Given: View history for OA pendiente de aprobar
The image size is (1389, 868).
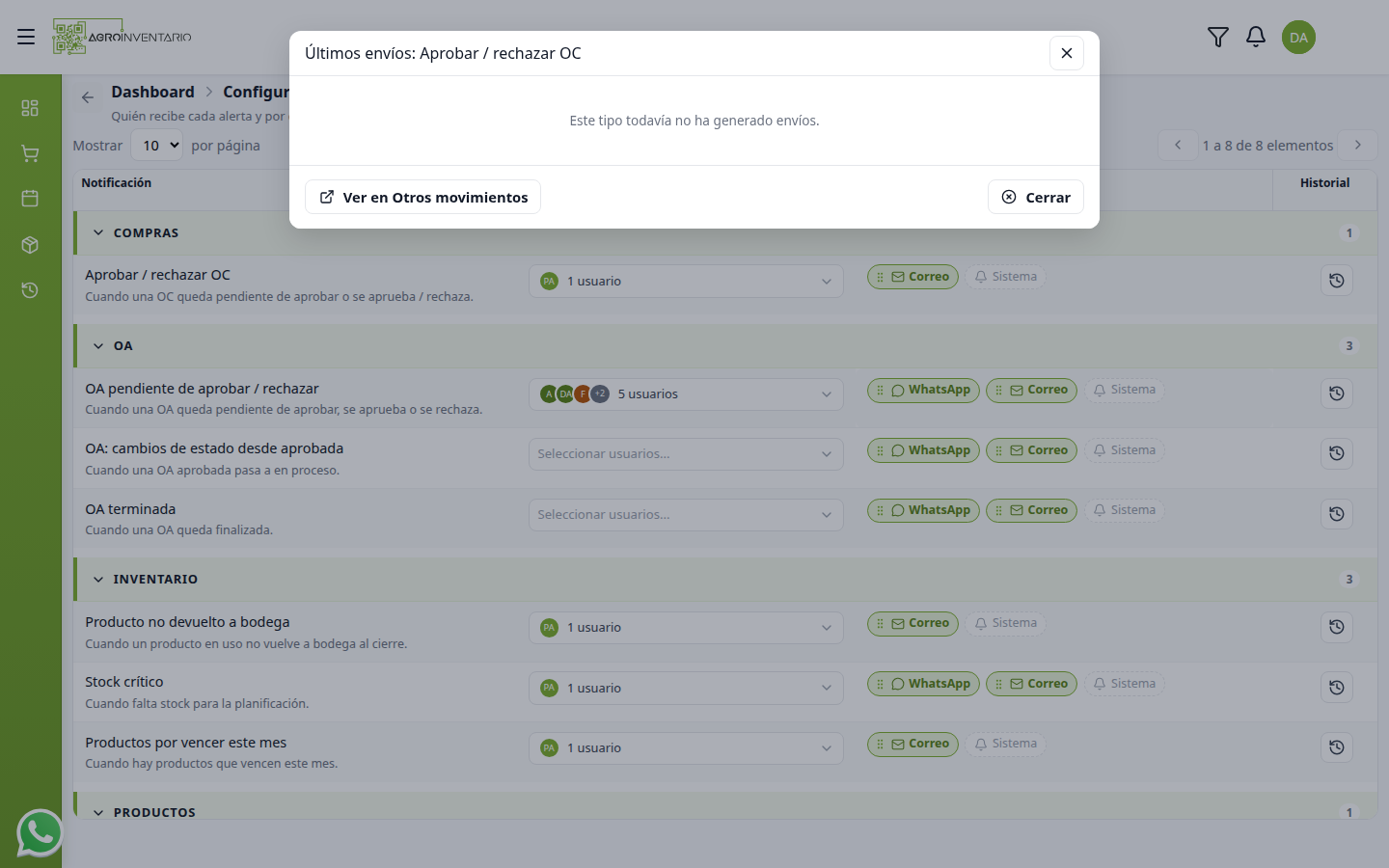Looking at the screenshot, I should pos(1337,393).
